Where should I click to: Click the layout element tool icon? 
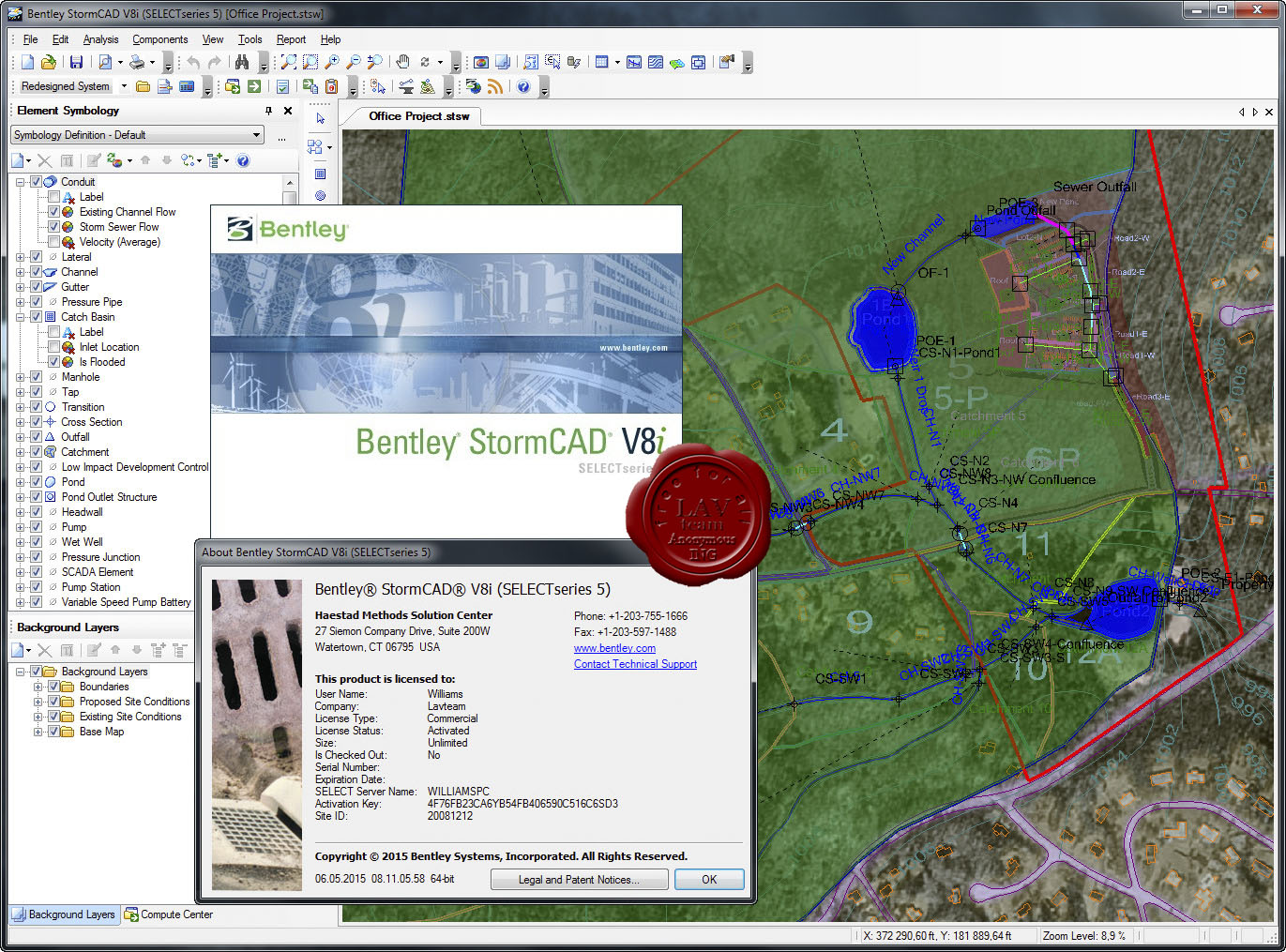tap(315, 147)
